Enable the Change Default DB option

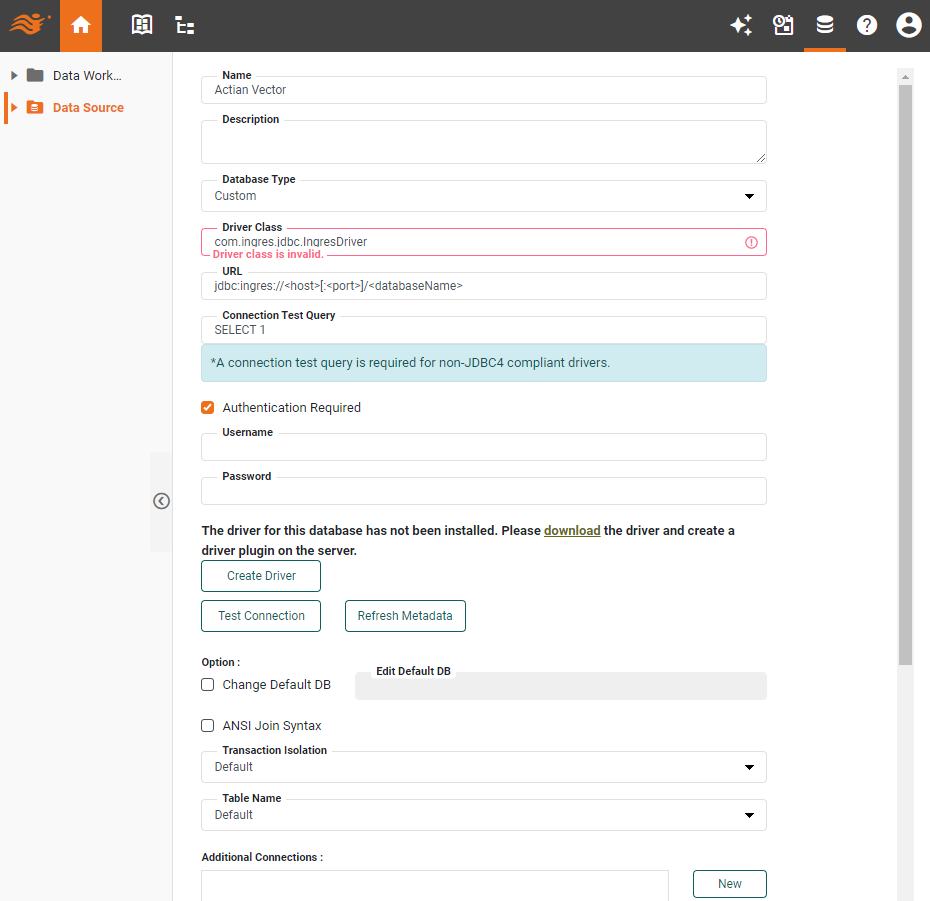pyautogui.click(x=207, y=684)
